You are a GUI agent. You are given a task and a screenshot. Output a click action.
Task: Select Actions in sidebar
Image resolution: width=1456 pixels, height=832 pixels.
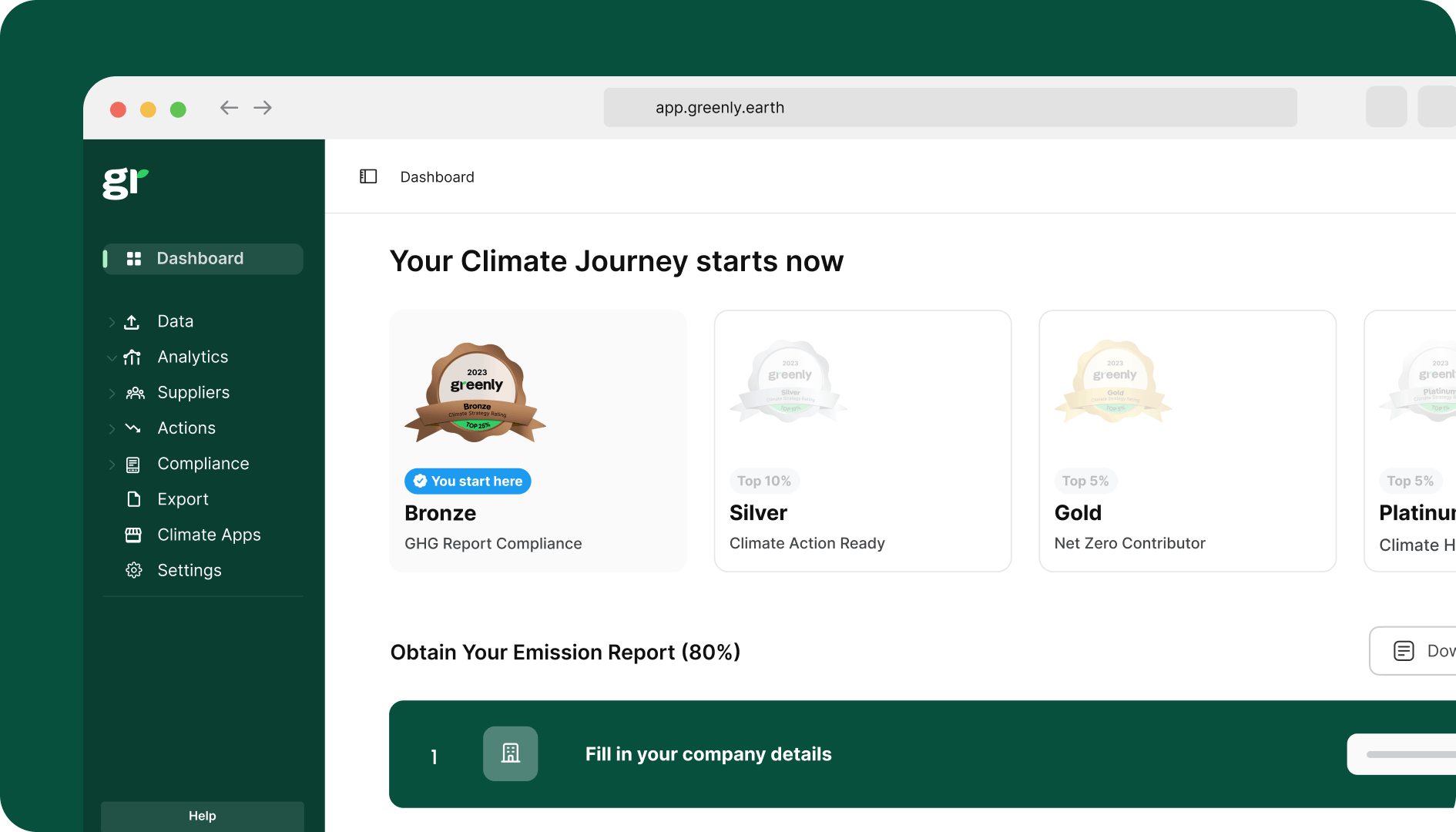click(x=186, y=428)
